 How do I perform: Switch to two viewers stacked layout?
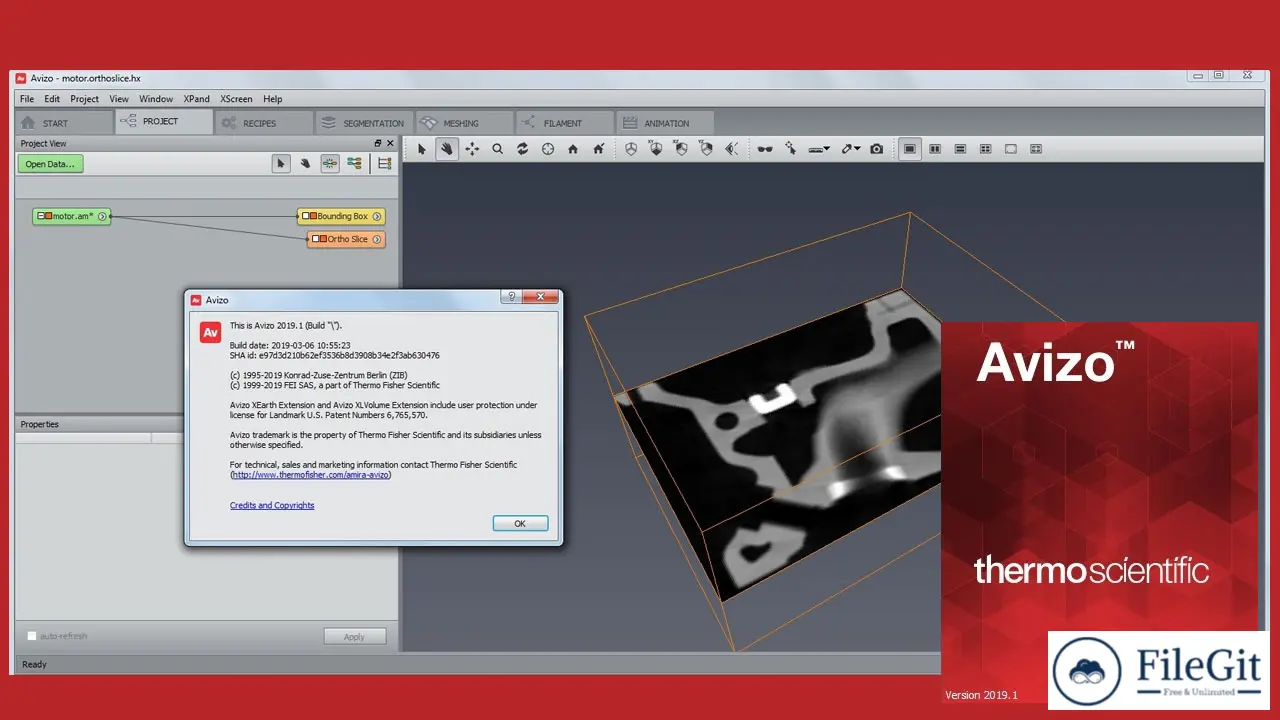click(x=960, y=149)
